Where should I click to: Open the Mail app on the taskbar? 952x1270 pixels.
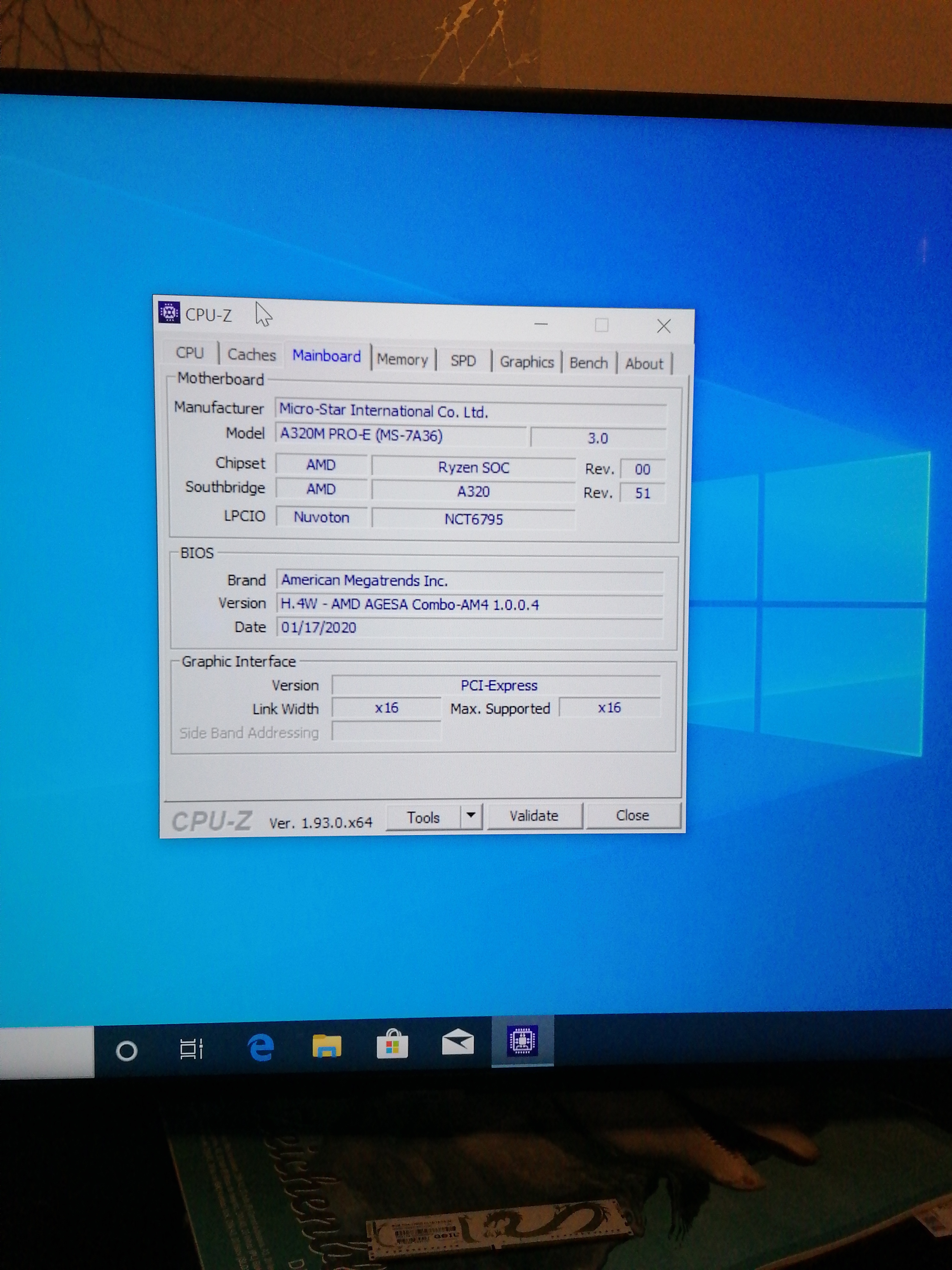click(457, 1042)
